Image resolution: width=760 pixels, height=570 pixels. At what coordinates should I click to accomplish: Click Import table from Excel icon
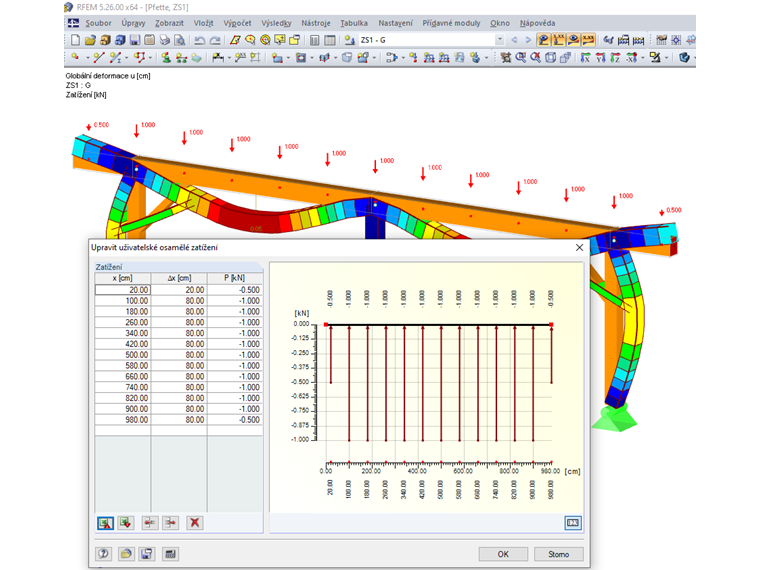tap(126, 522)
